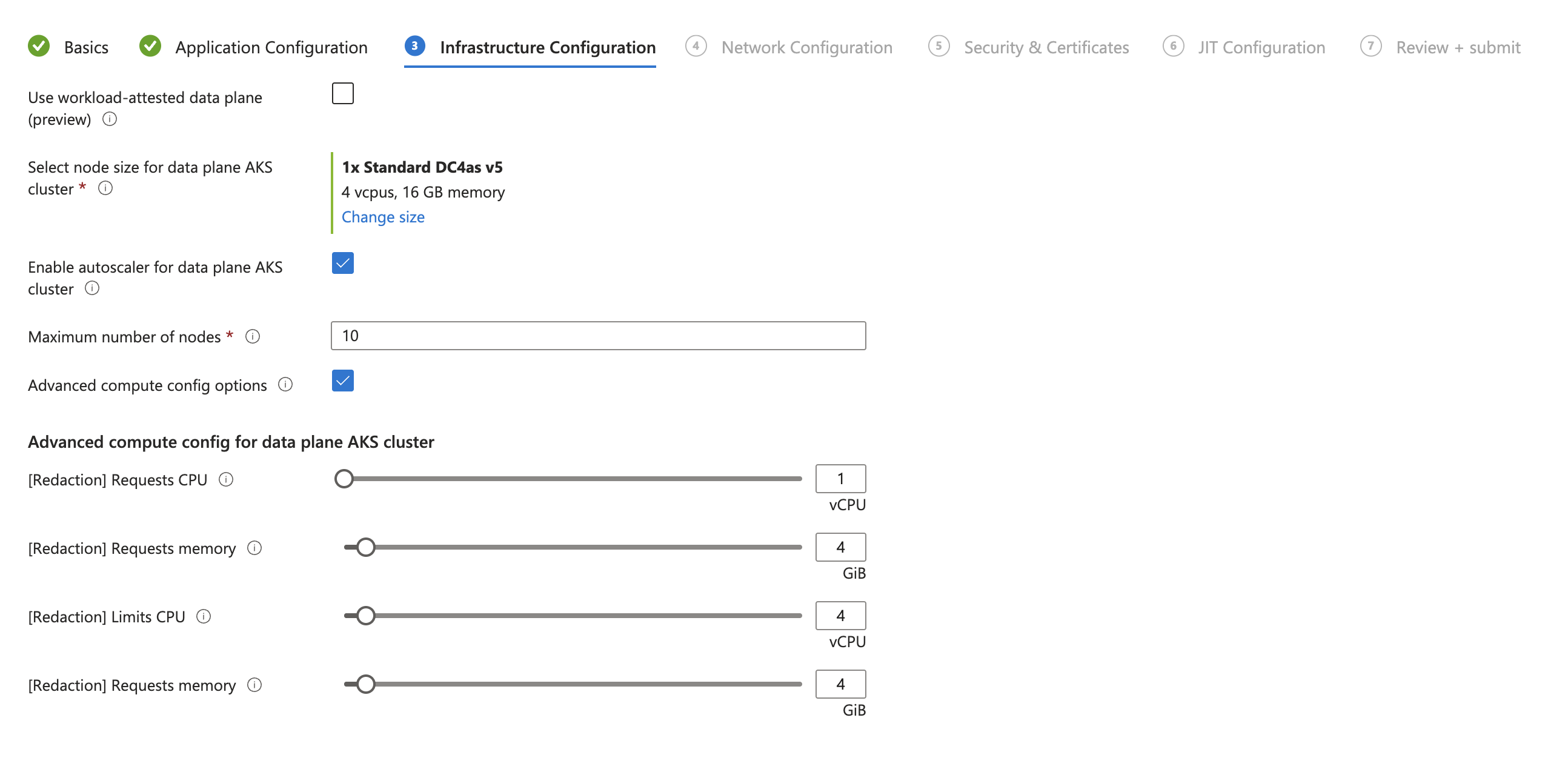Viewport: 1568px width, 772px height.
Task: Enable workload-attested data plane checkbox
Action: (x=343, y=94)
